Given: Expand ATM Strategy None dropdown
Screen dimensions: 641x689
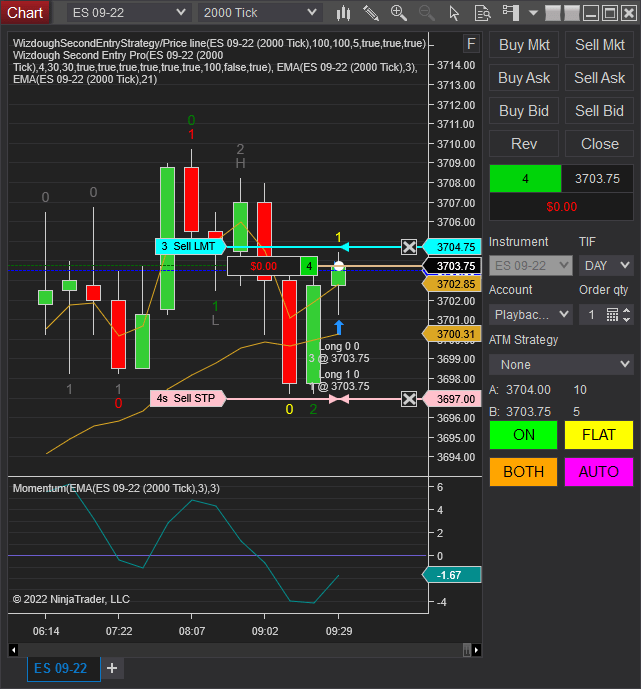Looking at the screenshot, I should 561,364.
